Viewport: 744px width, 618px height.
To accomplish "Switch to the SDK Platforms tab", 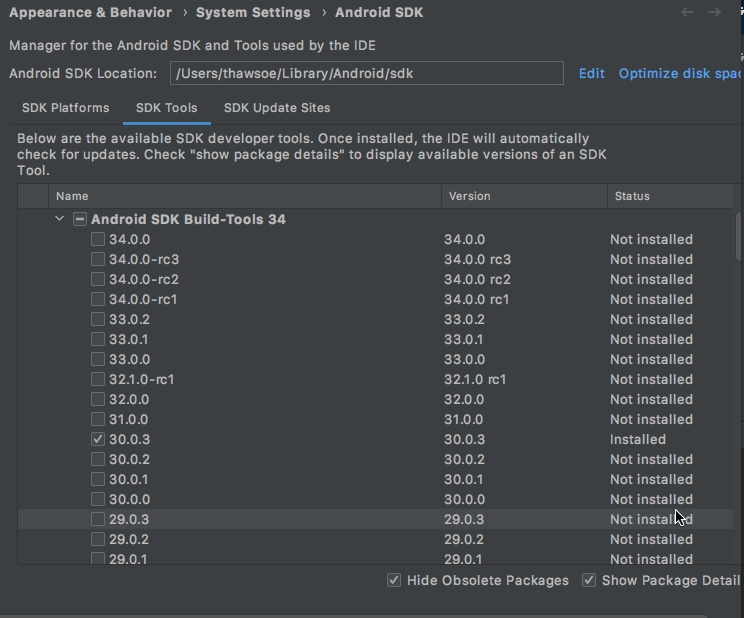I will click(65, 108).
